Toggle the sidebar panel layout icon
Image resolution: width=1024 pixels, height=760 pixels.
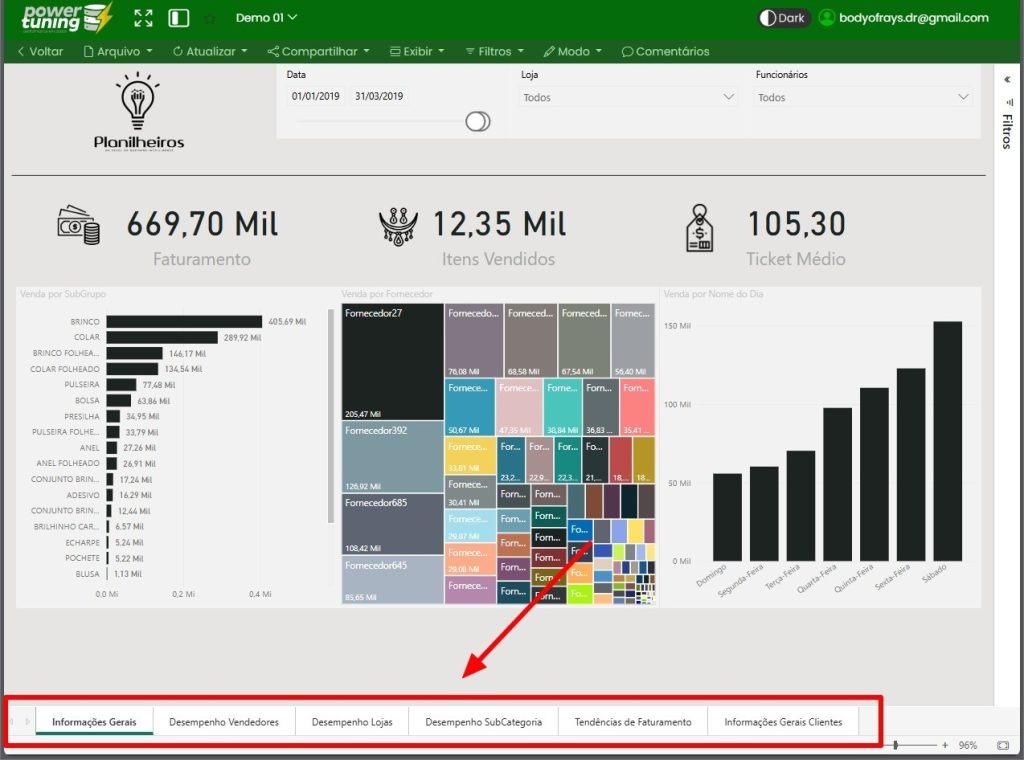click(x=179, y=18)
